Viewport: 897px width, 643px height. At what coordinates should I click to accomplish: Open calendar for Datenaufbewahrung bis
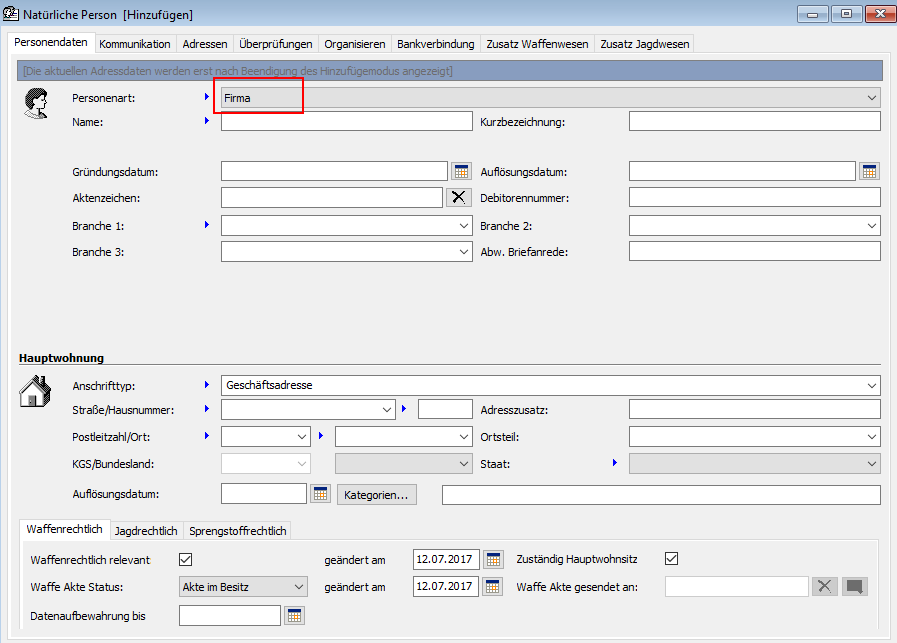point(294,615)
